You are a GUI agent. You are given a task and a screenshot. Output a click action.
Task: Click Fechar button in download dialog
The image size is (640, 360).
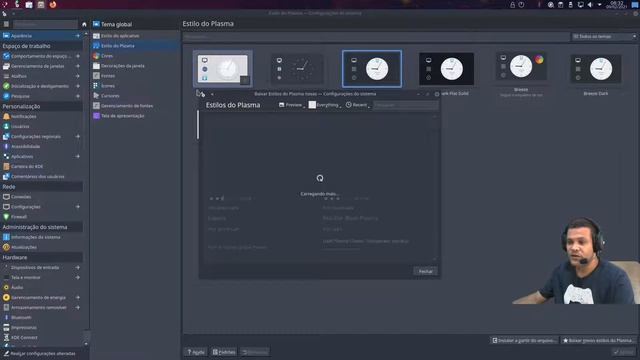click(425, 271)
